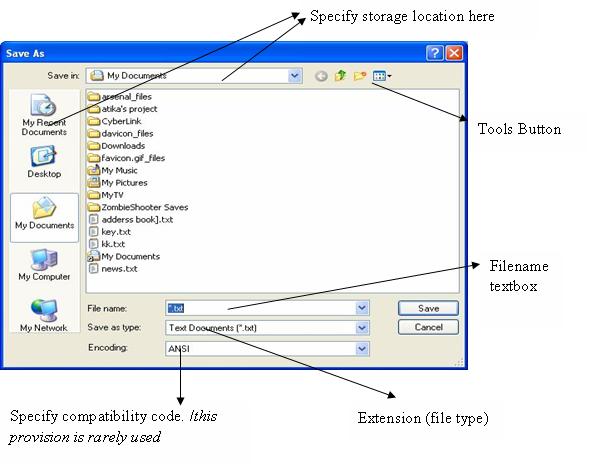This screenshot has height=466, width=589.
Task: Select the My Music folder
Action: tap(113, 170)
